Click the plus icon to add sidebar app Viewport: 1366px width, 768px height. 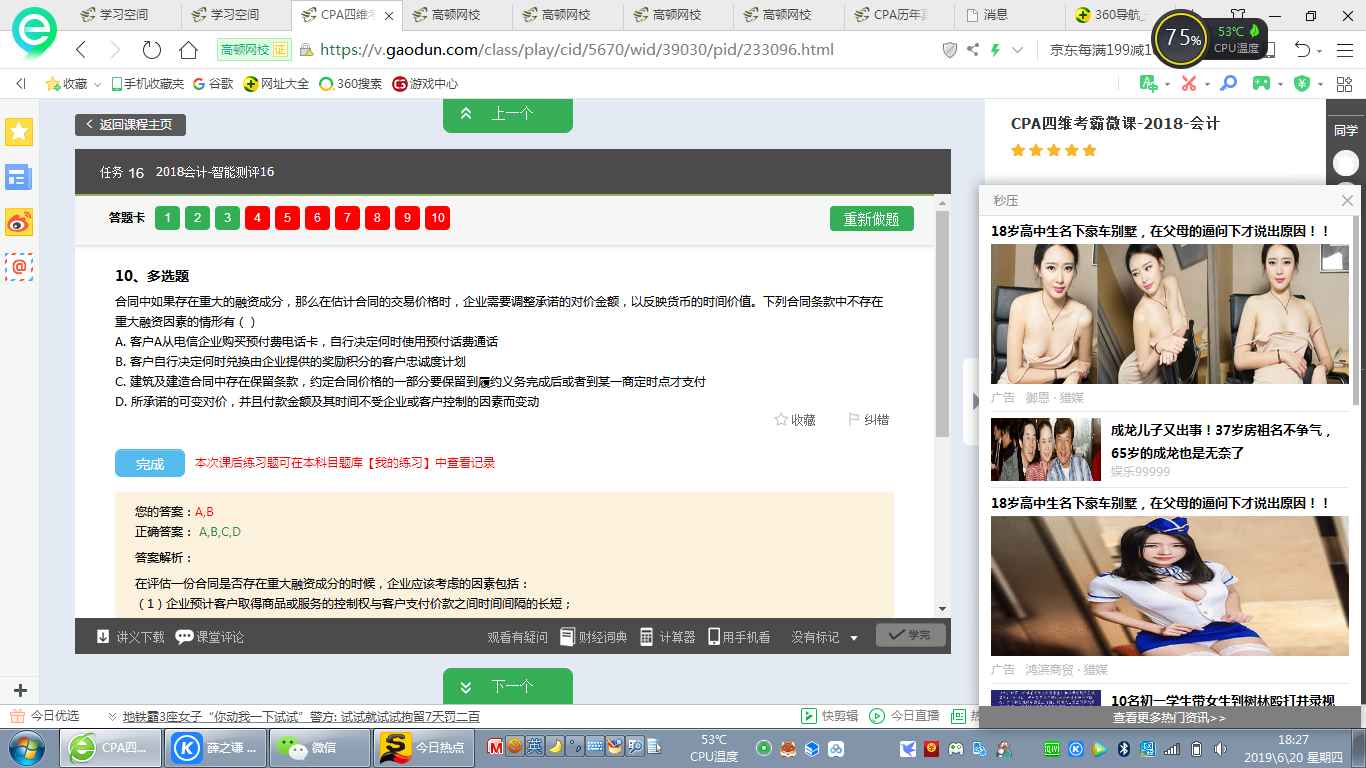[x=20, y=690]
